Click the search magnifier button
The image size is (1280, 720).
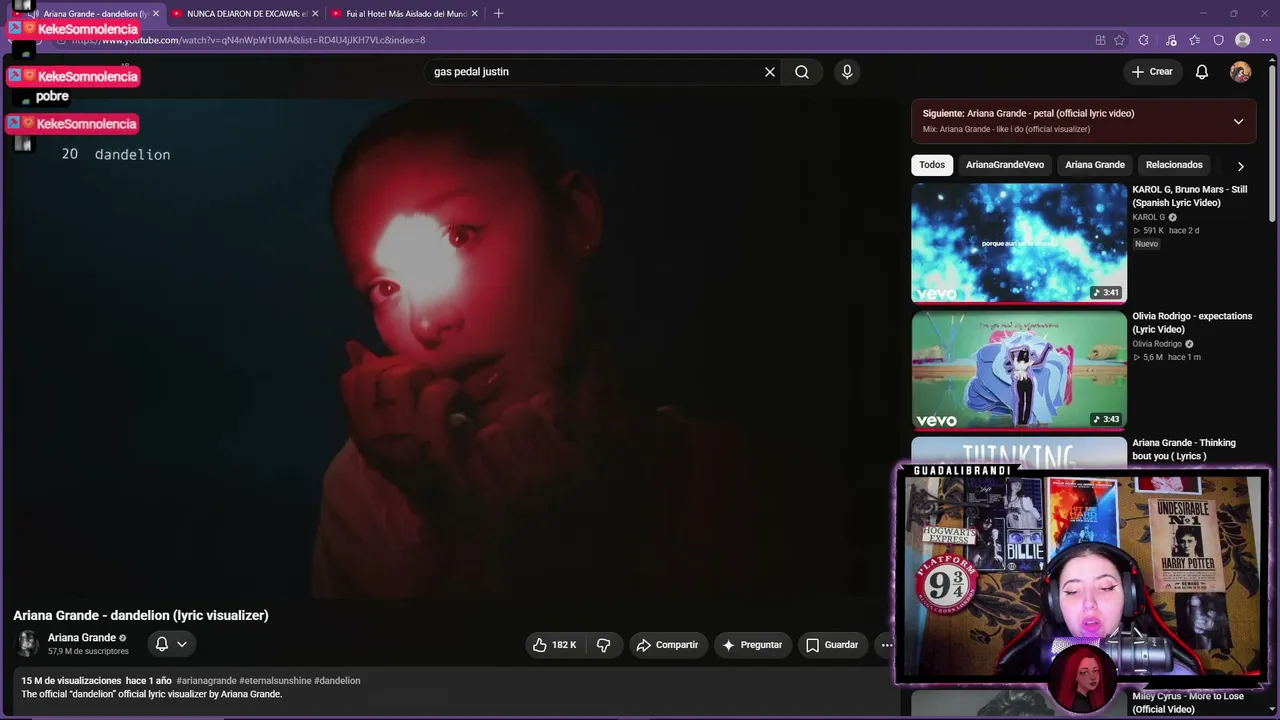(x=802, y=72)
